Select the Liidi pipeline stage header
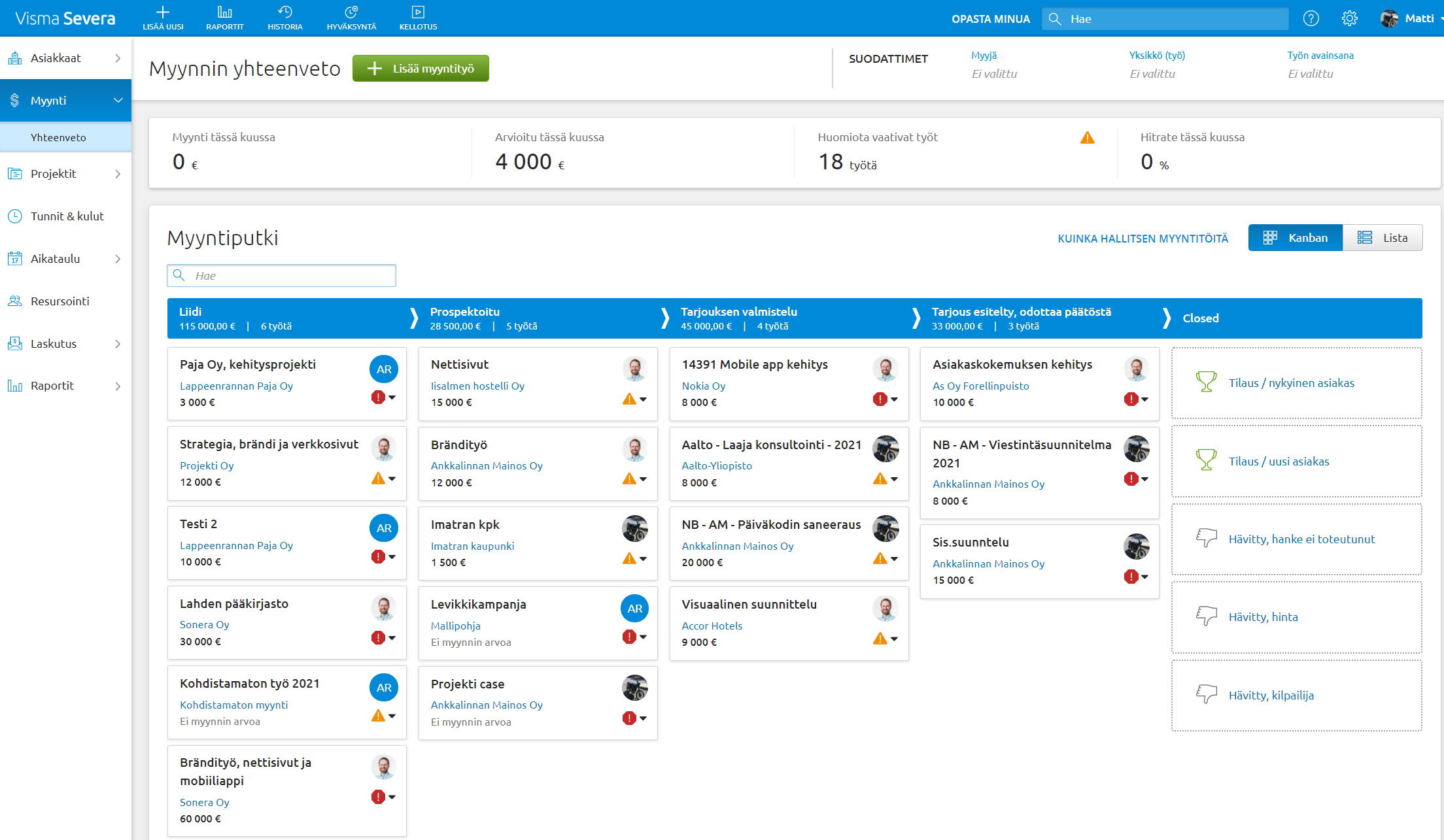Image resolution: width=1444 pixels, height=840 pixels. [x=288, y=318]
